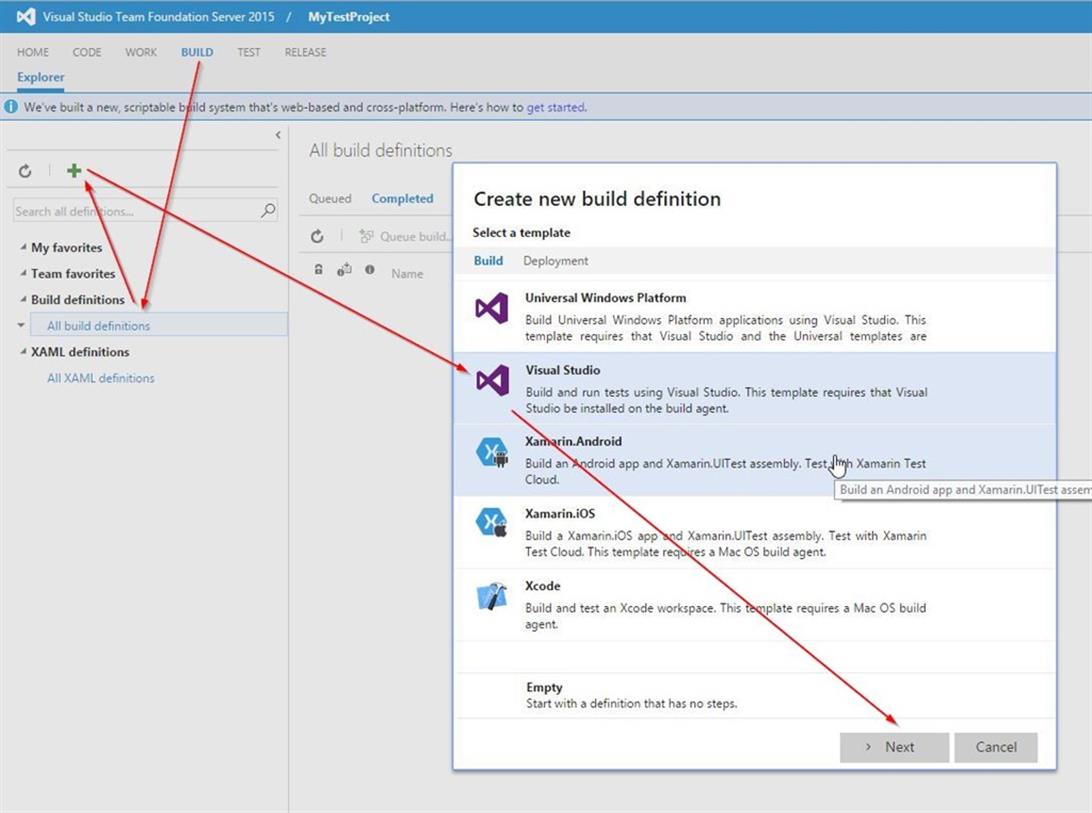Click the Visual Studio logo in header

(26, 17)
